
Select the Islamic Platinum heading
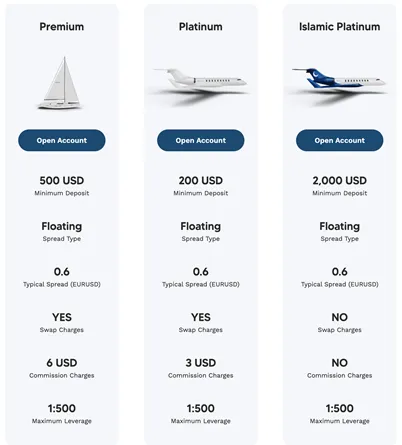[340, 27]
